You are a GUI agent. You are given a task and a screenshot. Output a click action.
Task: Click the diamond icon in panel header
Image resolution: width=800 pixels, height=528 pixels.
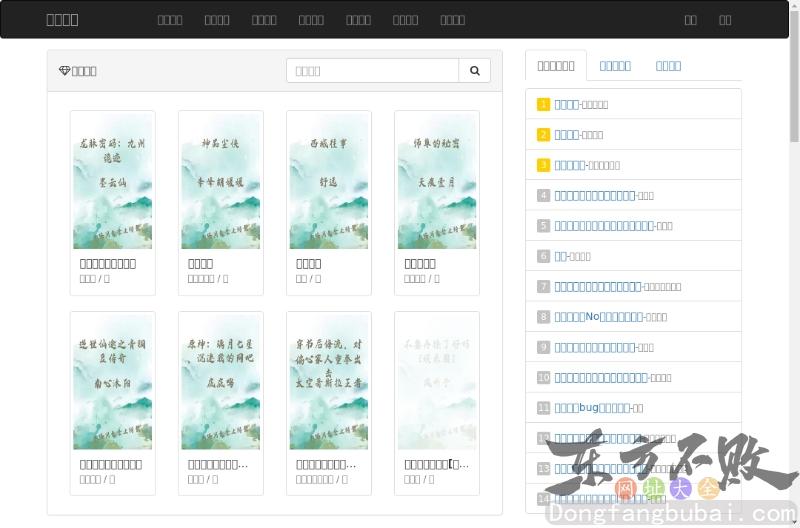pos(65,71)
